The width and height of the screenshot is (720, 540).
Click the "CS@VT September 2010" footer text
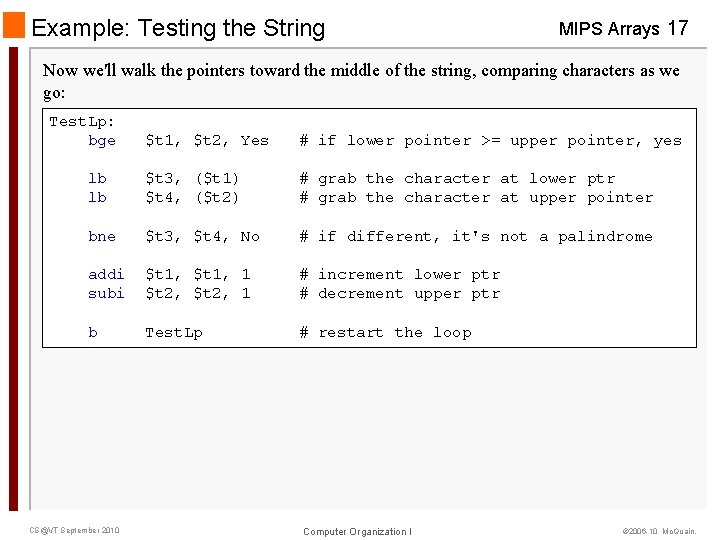pos(74,530)
